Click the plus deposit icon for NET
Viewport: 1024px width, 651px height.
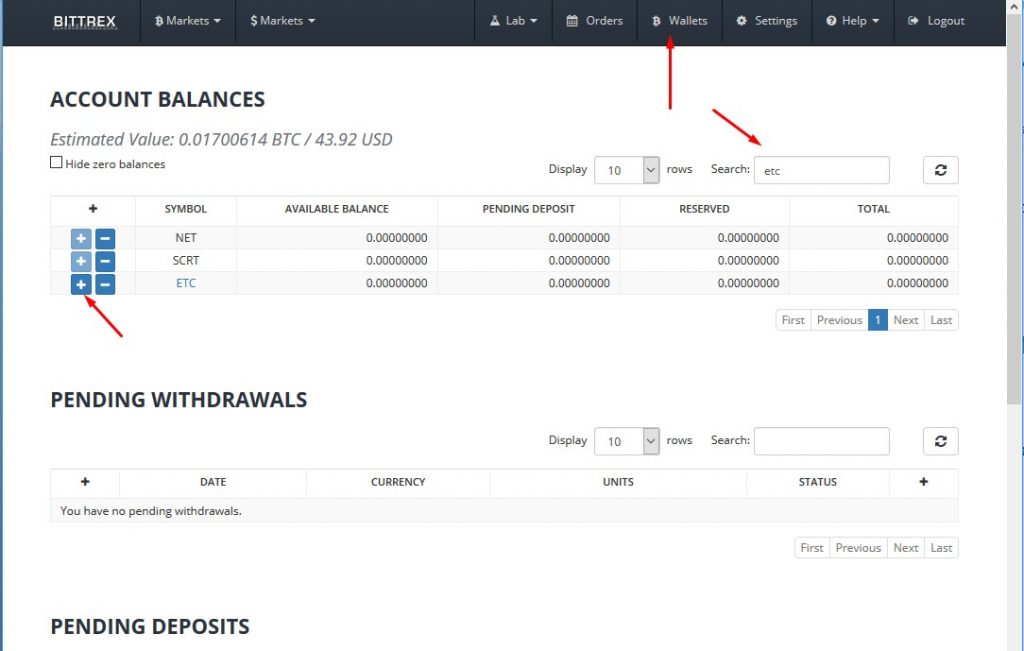tap(81, 239)
